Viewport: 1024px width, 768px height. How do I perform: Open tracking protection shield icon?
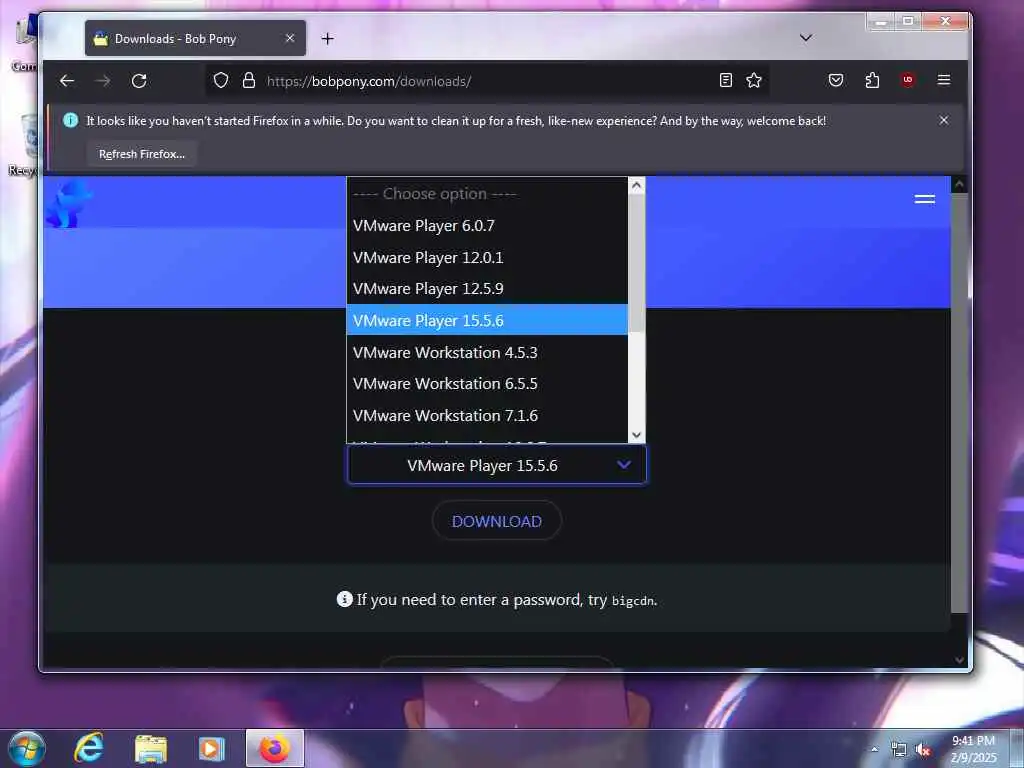[x=221, y=80]
